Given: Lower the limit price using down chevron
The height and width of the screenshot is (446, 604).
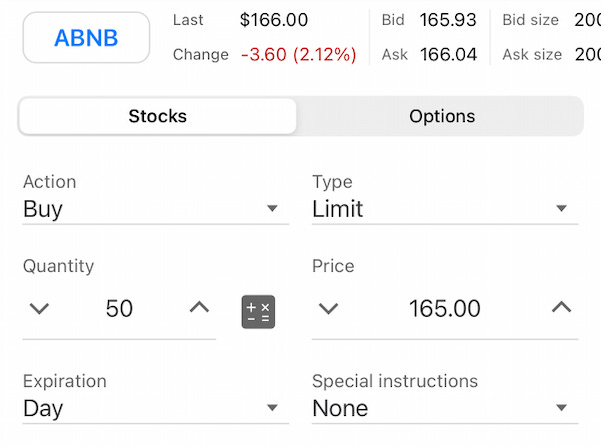Looking at the screenshot, I should click(328, 308).
